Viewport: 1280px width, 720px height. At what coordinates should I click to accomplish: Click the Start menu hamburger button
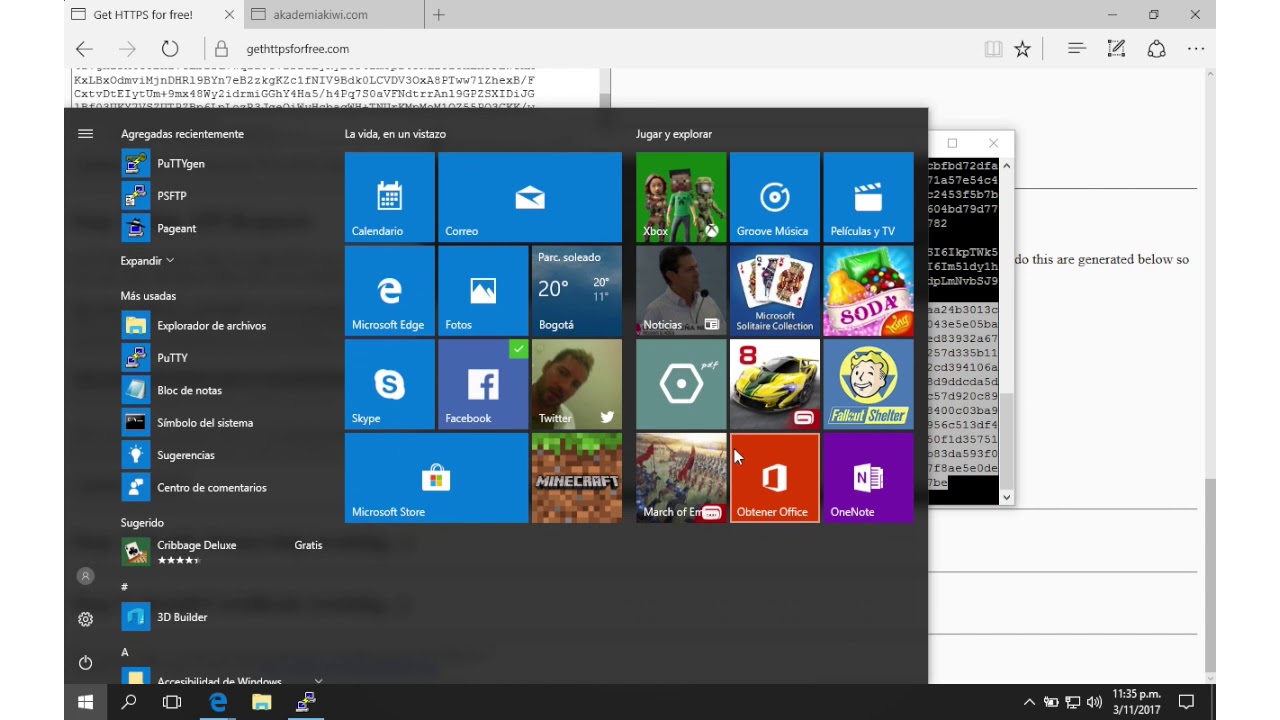85,133
